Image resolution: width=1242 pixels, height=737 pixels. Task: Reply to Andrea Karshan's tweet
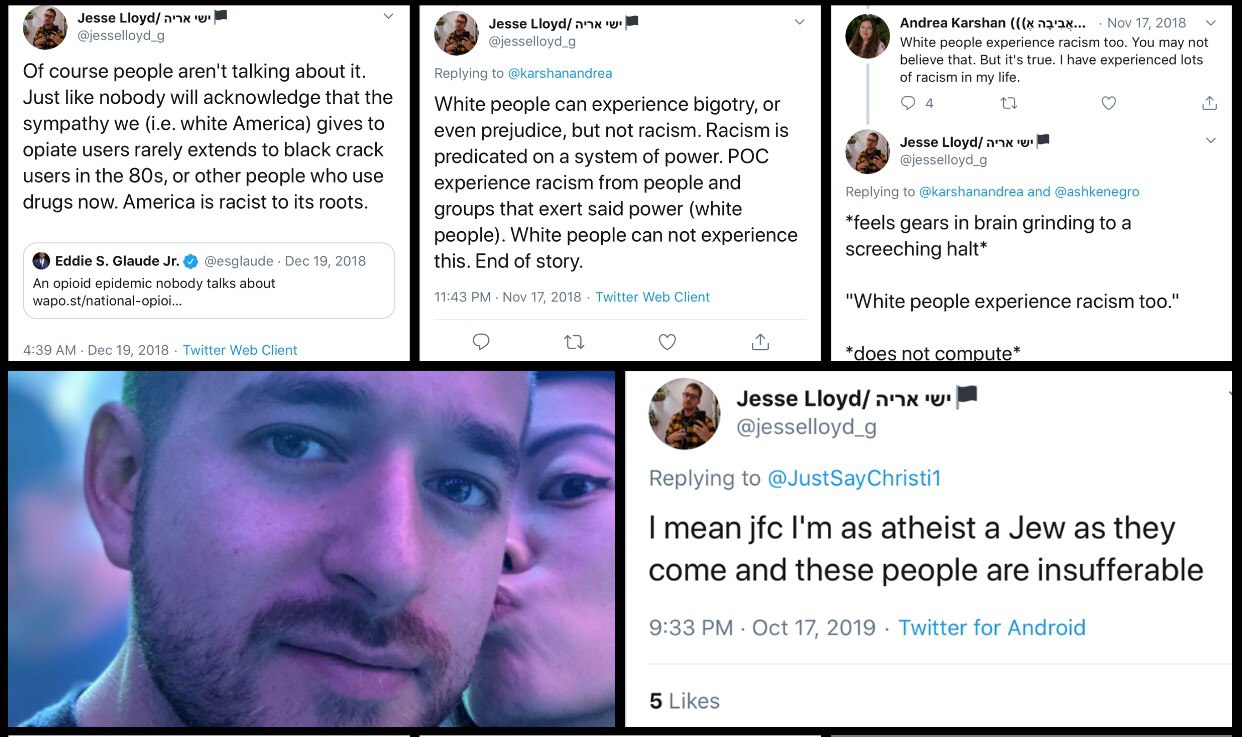pyautogui.click(x=908, y=103)
